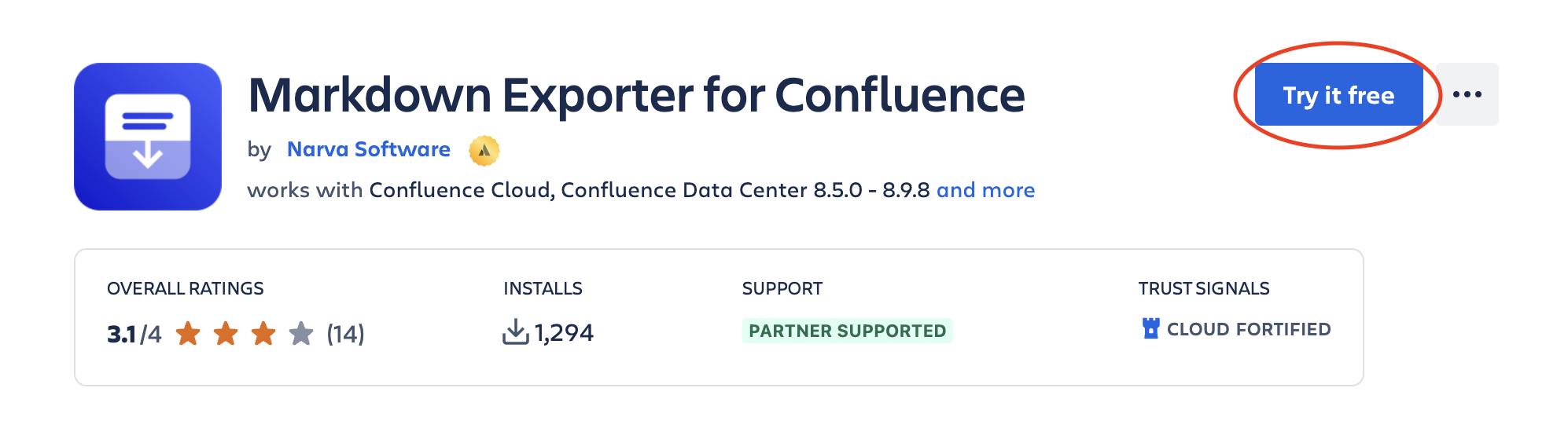Click the installs download icon
The height and width of the screenshot is (421, 1568).
pyautogui.click(x=515, y=332)
